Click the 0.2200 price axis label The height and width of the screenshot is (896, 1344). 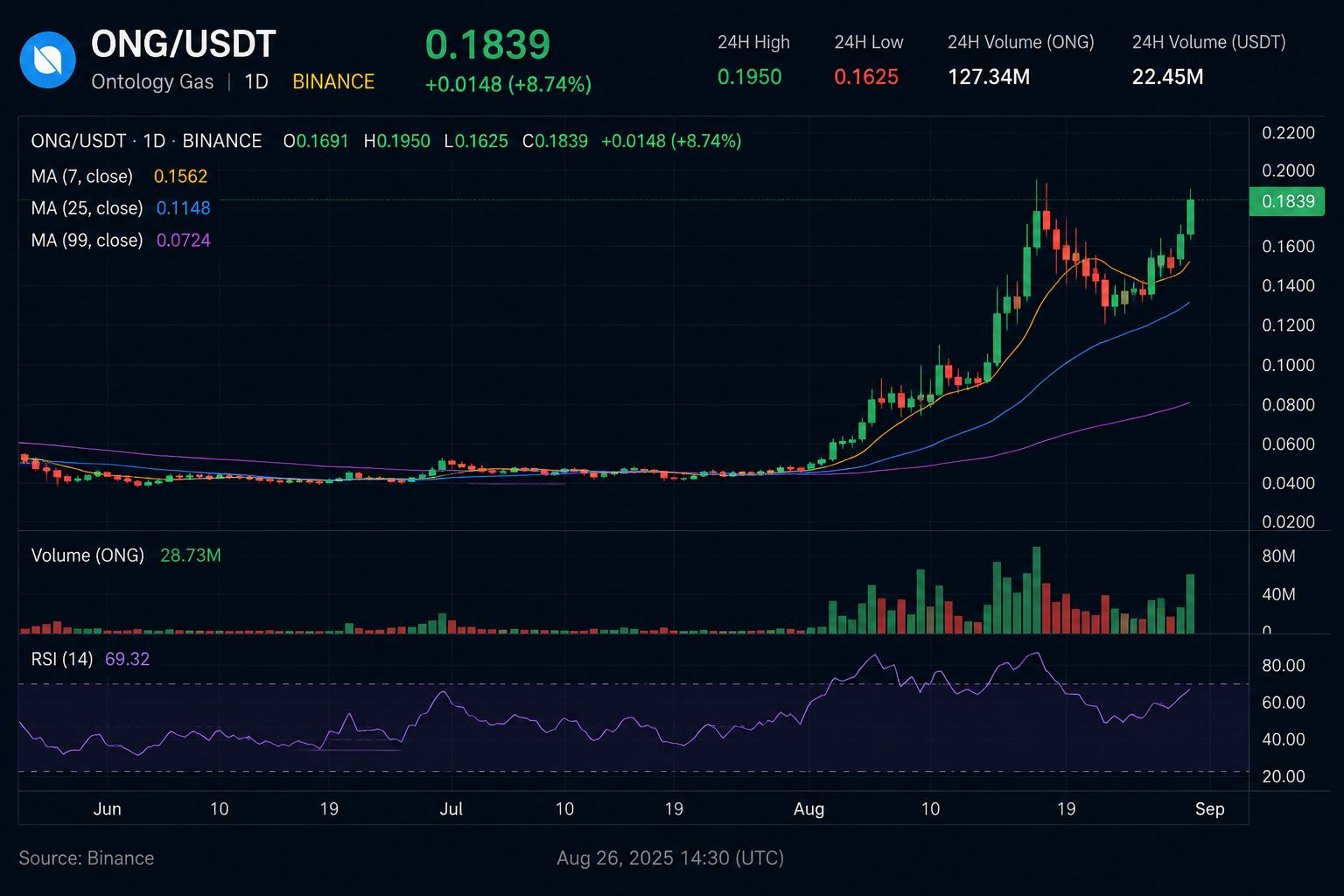(1288, 133)
